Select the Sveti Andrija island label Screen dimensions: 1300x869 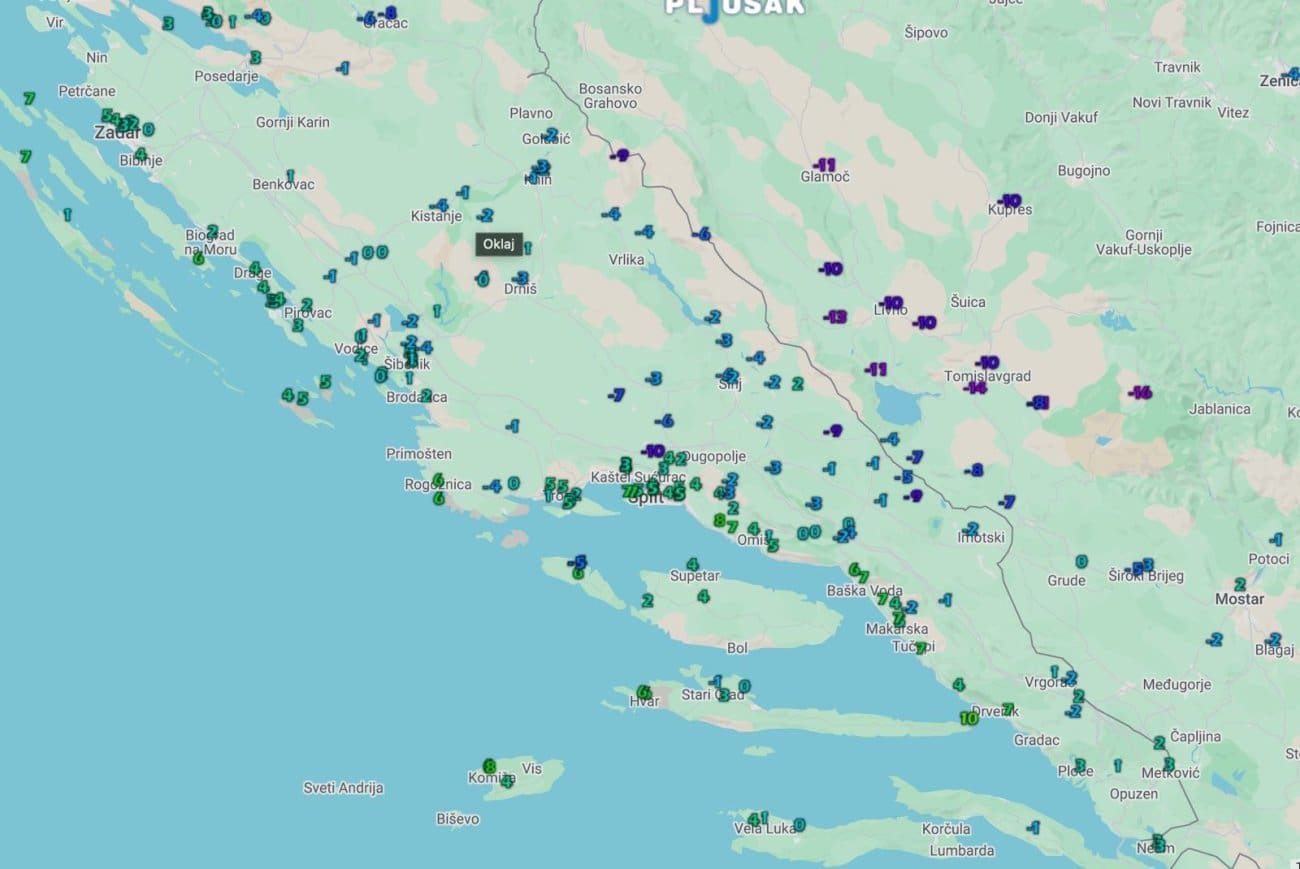point(343,788)
